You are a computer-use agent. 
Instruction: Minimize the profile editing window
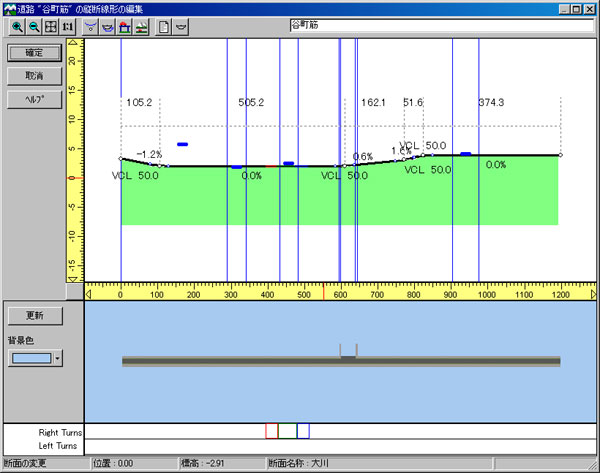click(564, 9)
